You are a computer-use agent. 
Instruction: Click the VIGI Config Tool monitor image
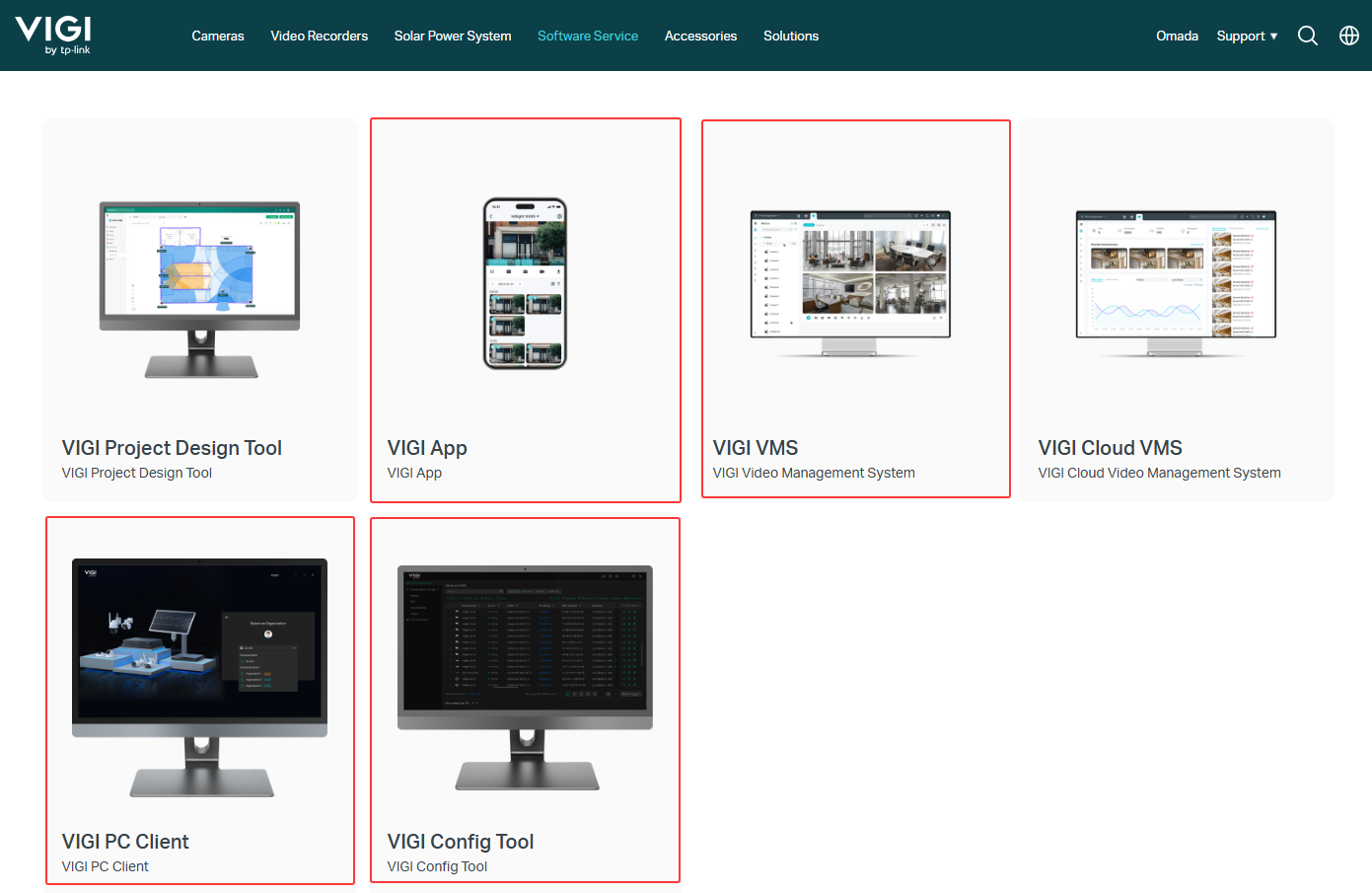click(525, 678)
